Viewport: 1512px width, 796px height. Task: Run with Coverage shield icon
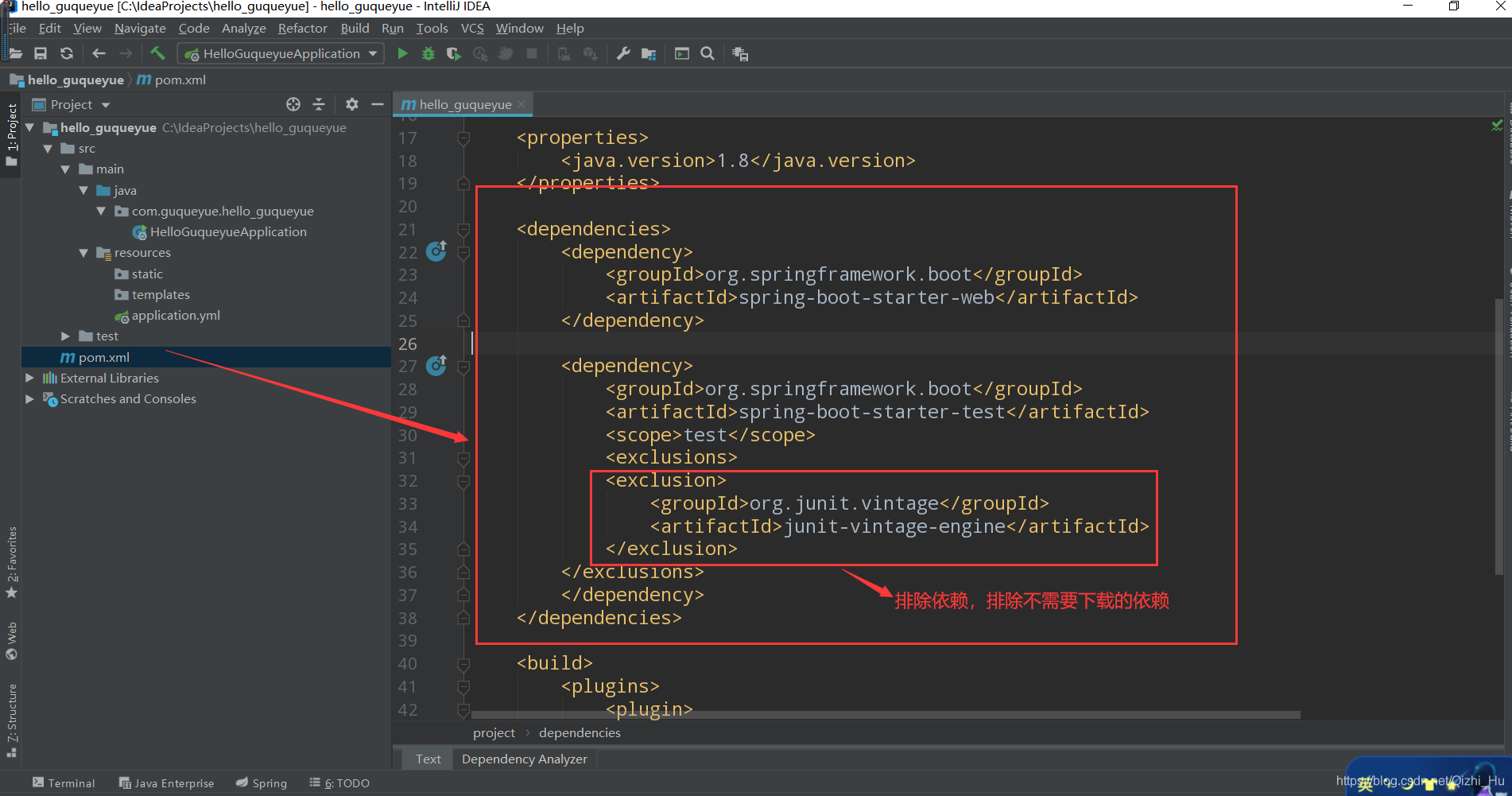[454, 53]
